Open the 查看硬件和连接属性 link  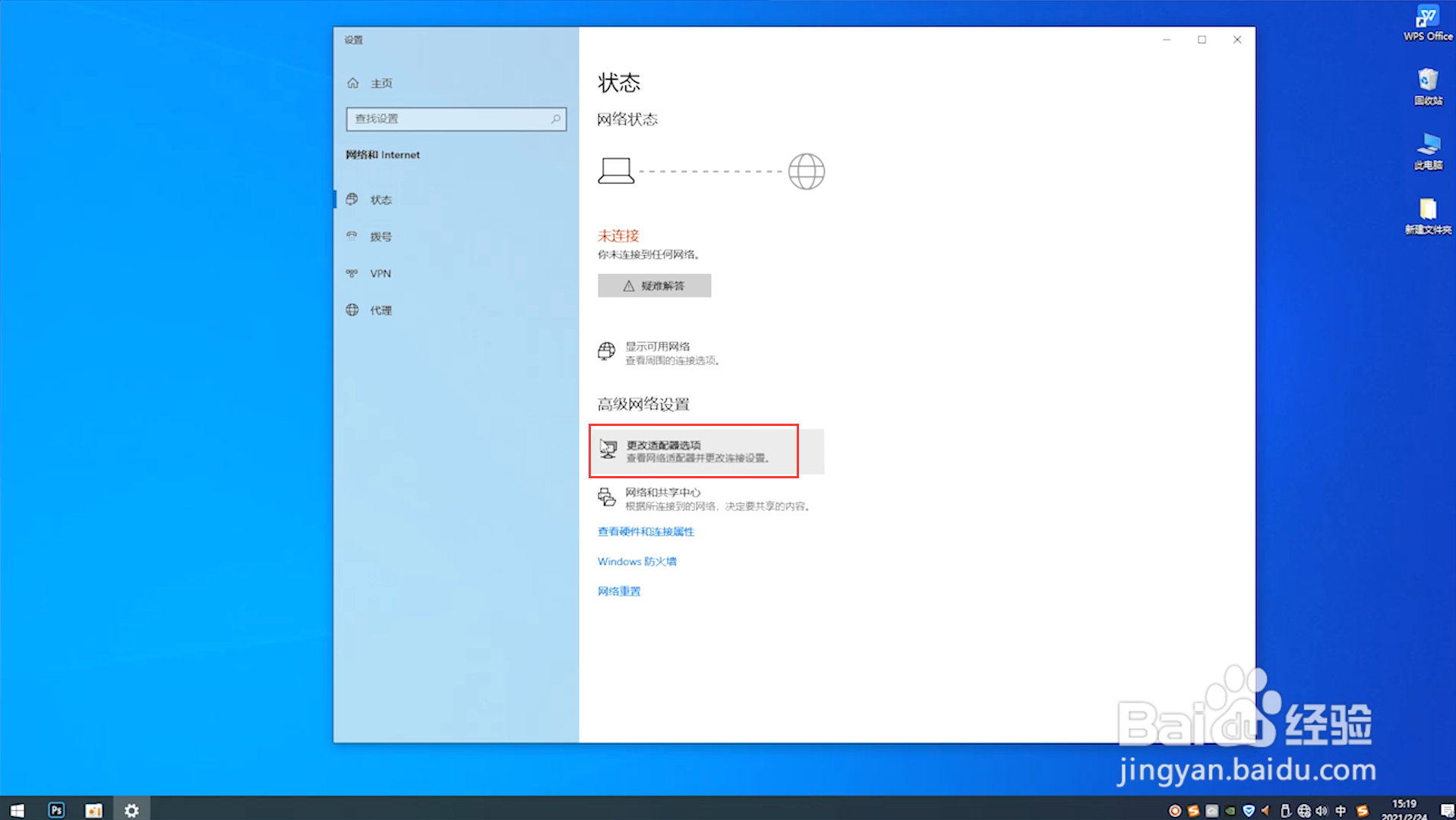pos(646,532)
